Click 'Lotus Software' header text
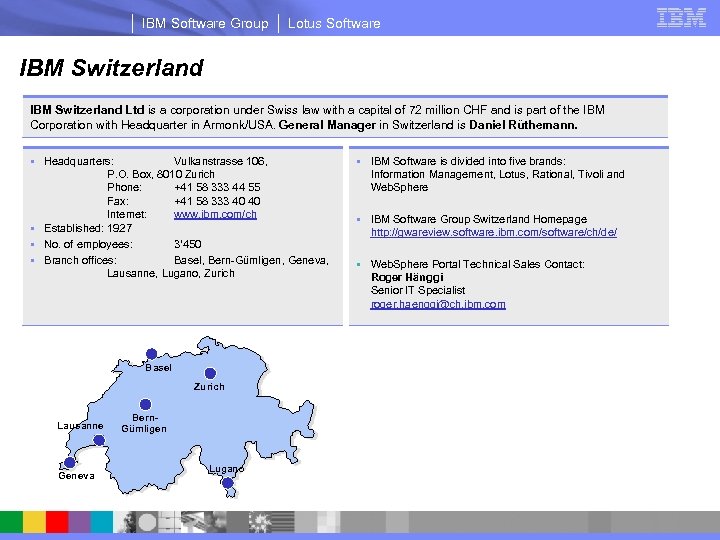The width and height of the screenshot is (720, 540). [x=334, y=23]
